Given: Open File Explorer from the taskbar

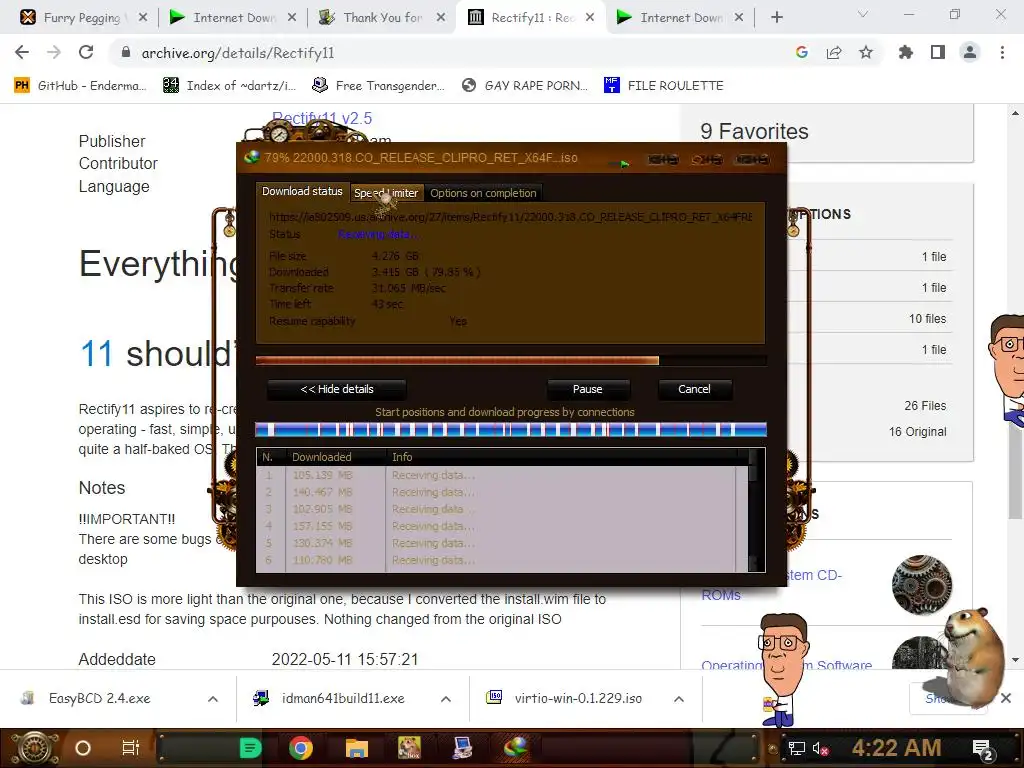Looking at the screenshot, I should (x=357, y=748).
